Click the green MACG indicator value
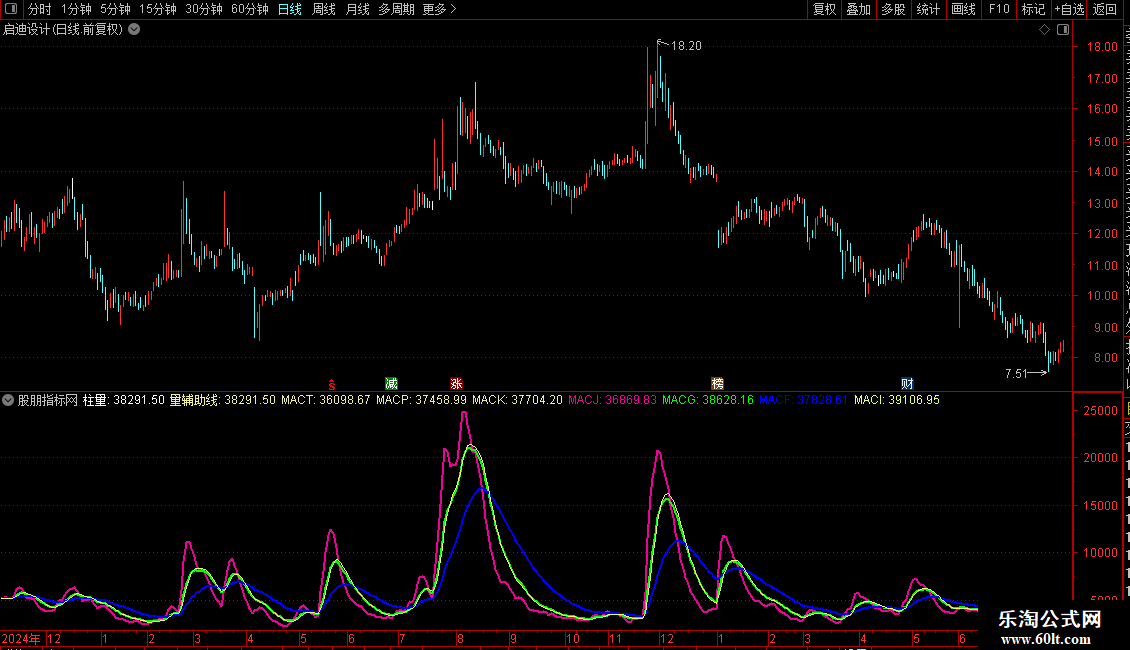 point(708,400)
